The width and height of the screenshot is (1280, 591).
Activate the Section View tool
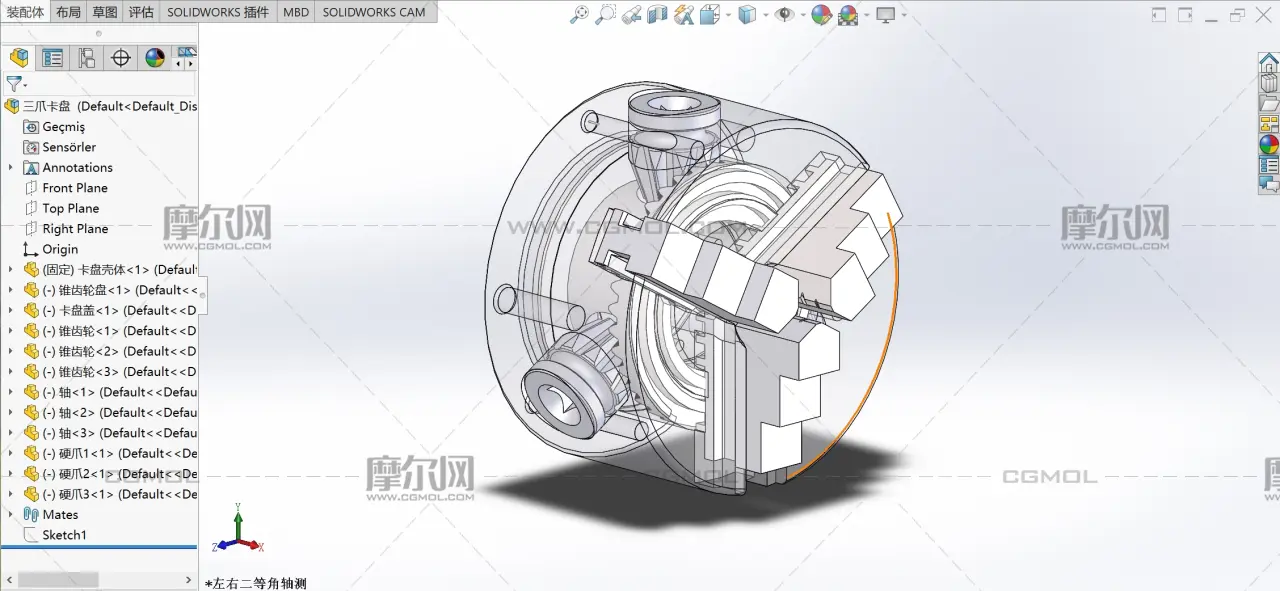(x=657, y=14)
